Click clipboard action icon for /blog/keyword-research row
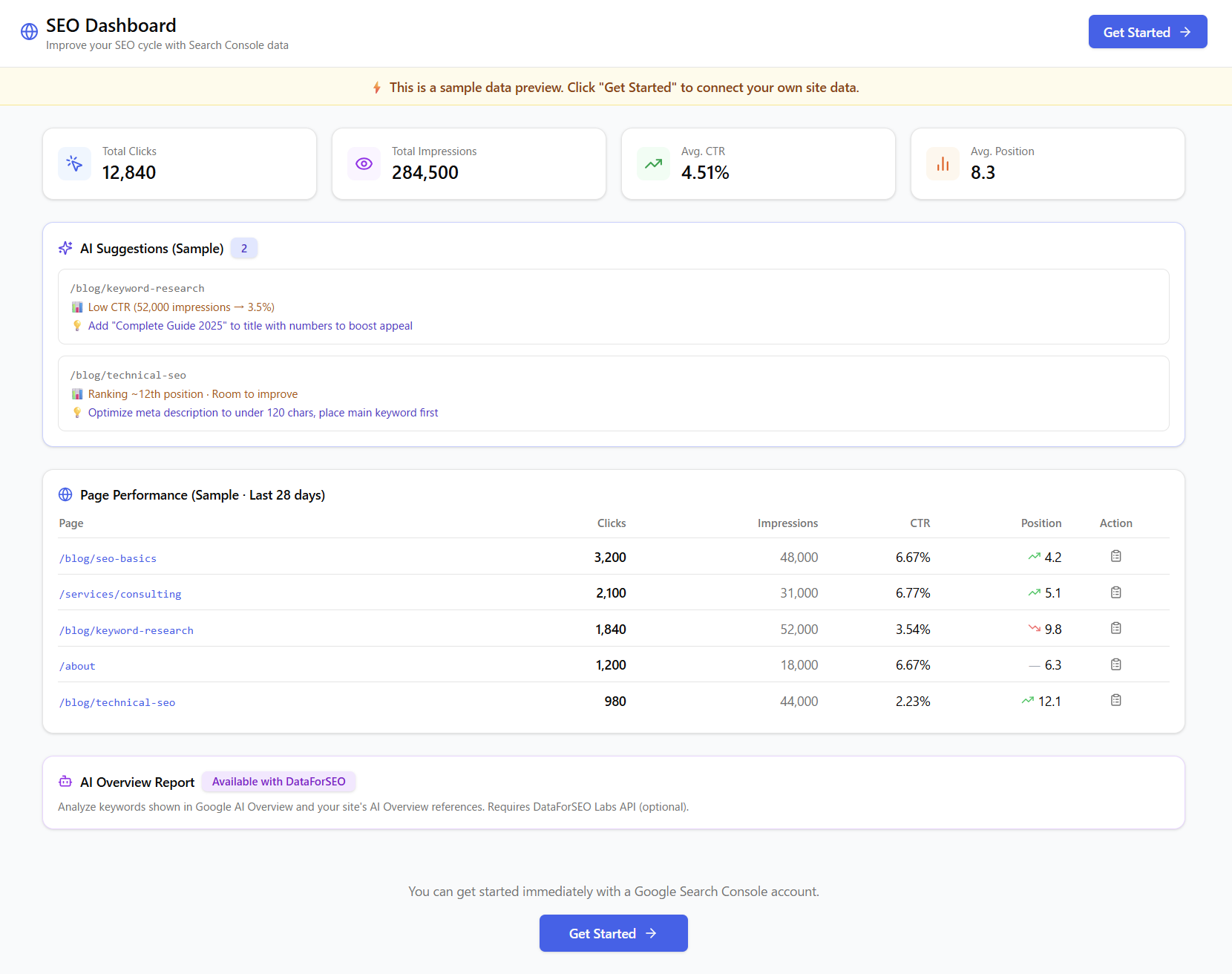The width and height of the screenshot is (1232, 974). point(1115,628)
